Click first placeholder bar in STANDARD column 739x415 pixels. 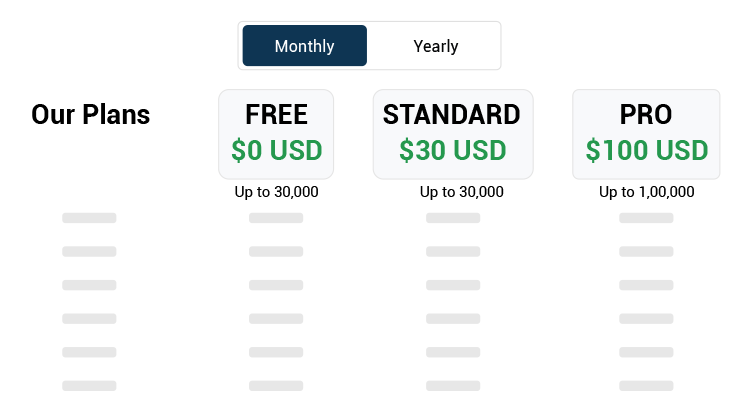point(452,218)
